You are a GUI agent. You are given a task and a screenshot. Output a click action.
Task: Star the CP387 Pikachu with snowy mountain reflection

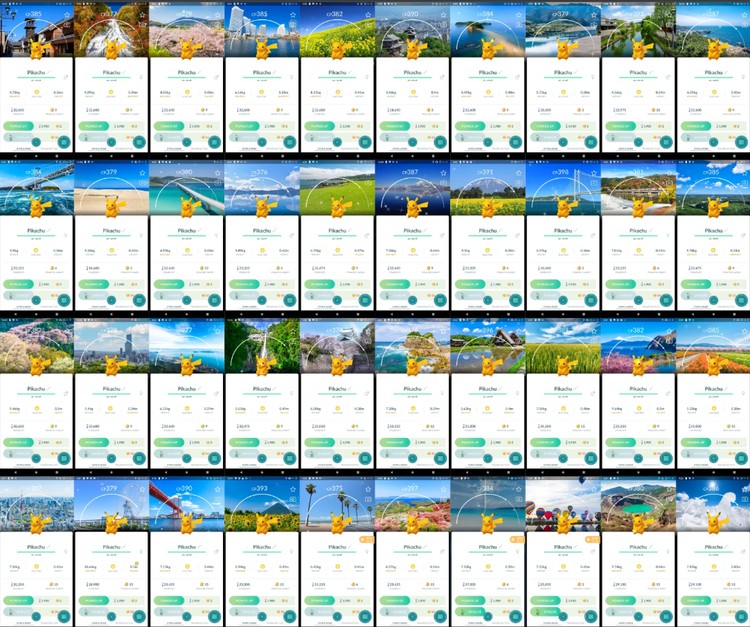[443, 173]
